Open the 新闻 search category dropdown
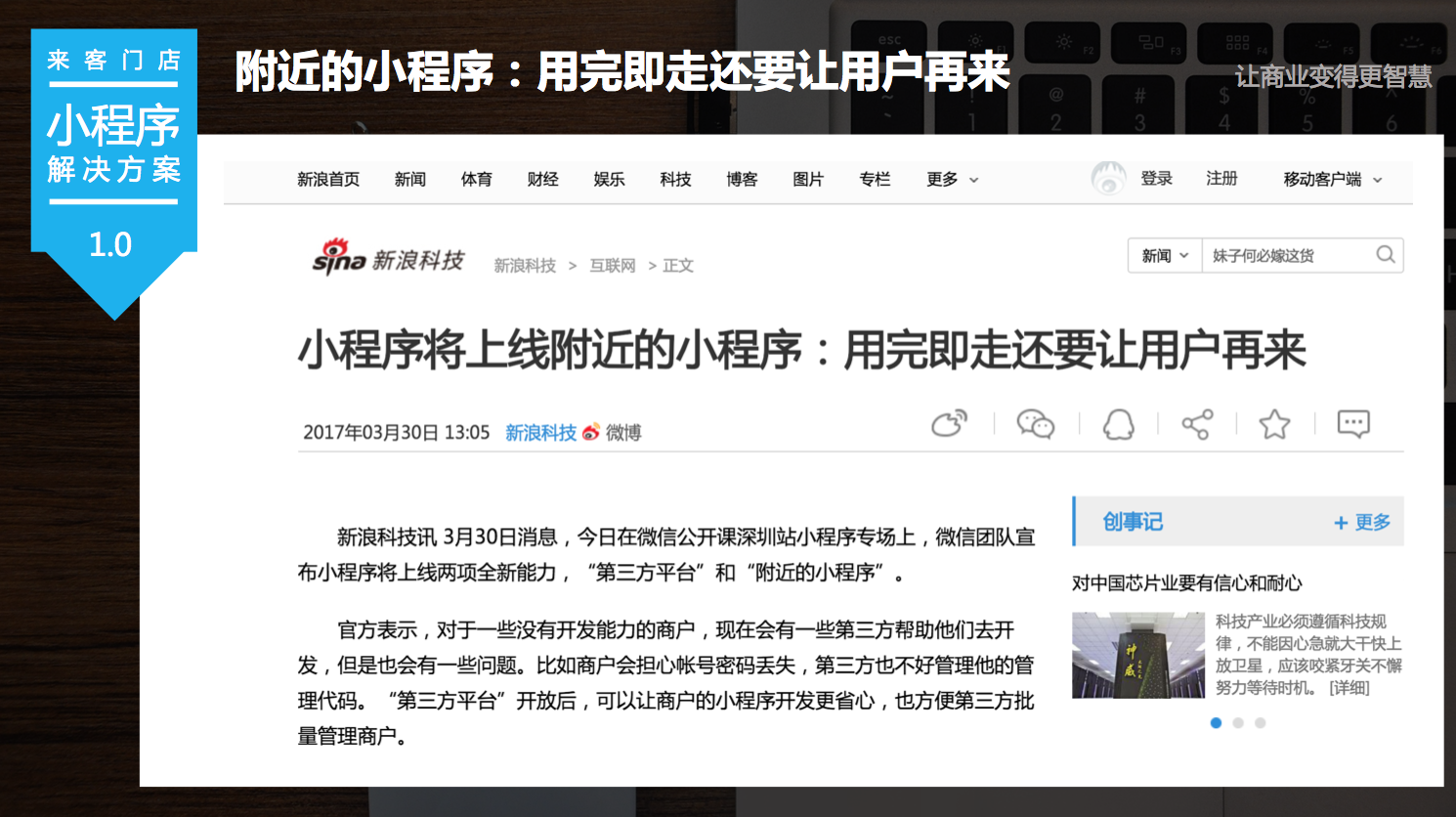The height and width of the screenshot is (817, 1456). pos(1165,256)
